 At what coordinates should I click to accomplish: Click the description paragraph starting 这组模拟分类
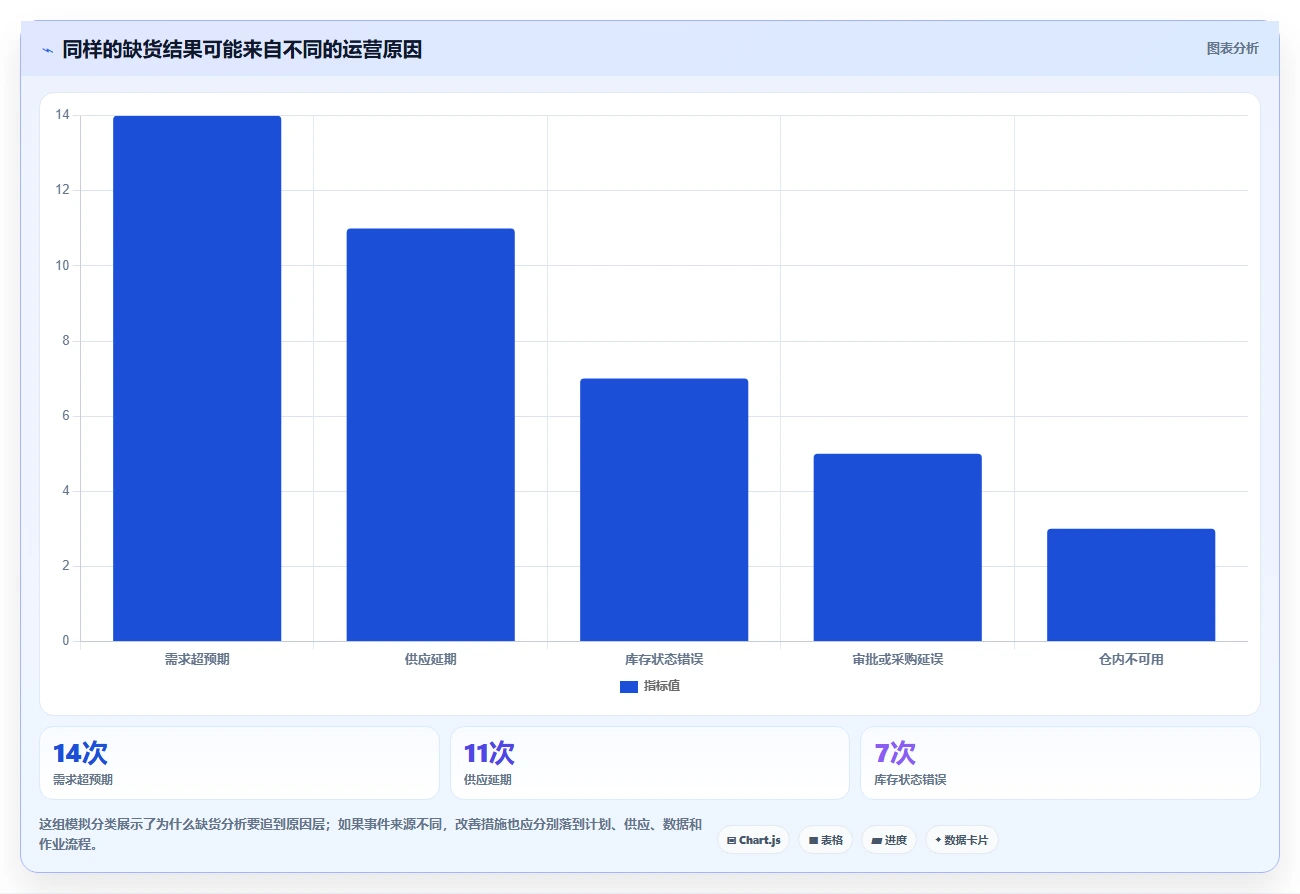370,834
